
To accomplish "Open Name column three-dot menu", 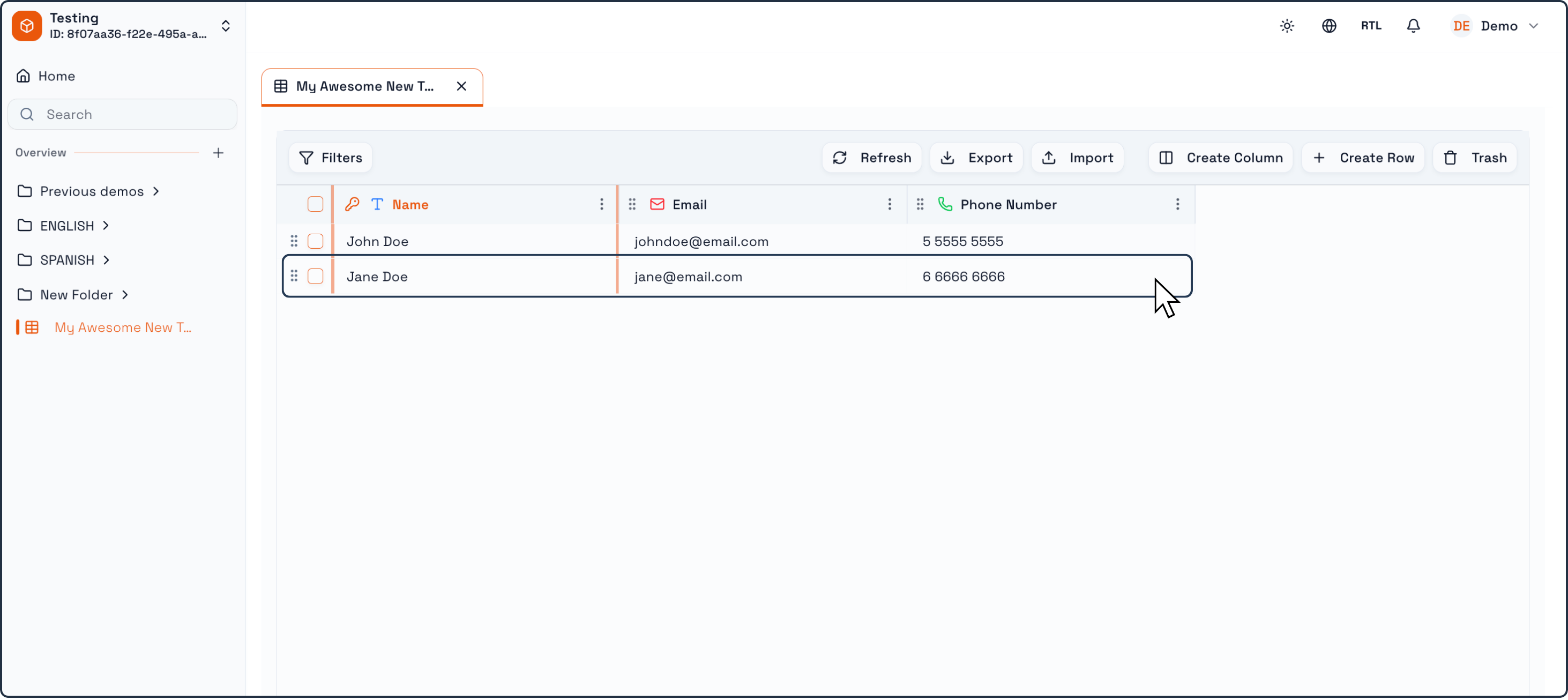I will 601,205.
